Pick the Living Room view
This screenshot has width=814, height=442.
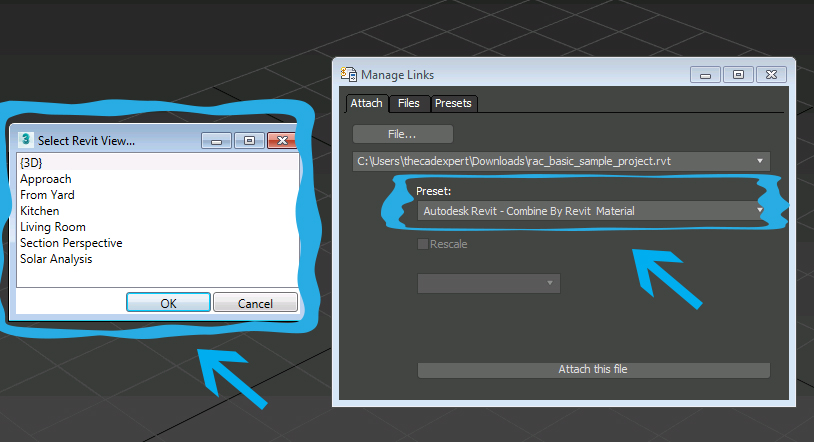[x=158, y=227]
